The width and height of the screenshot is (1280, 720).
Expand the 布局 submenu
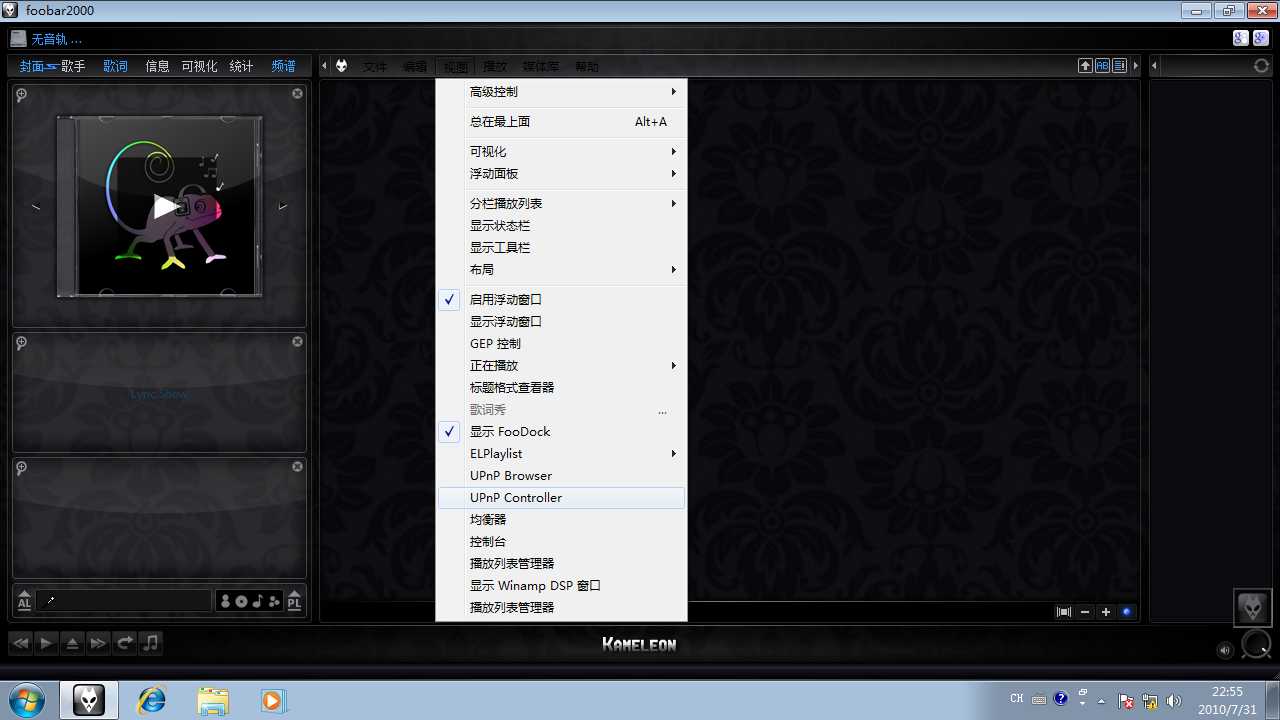point(561,269)
